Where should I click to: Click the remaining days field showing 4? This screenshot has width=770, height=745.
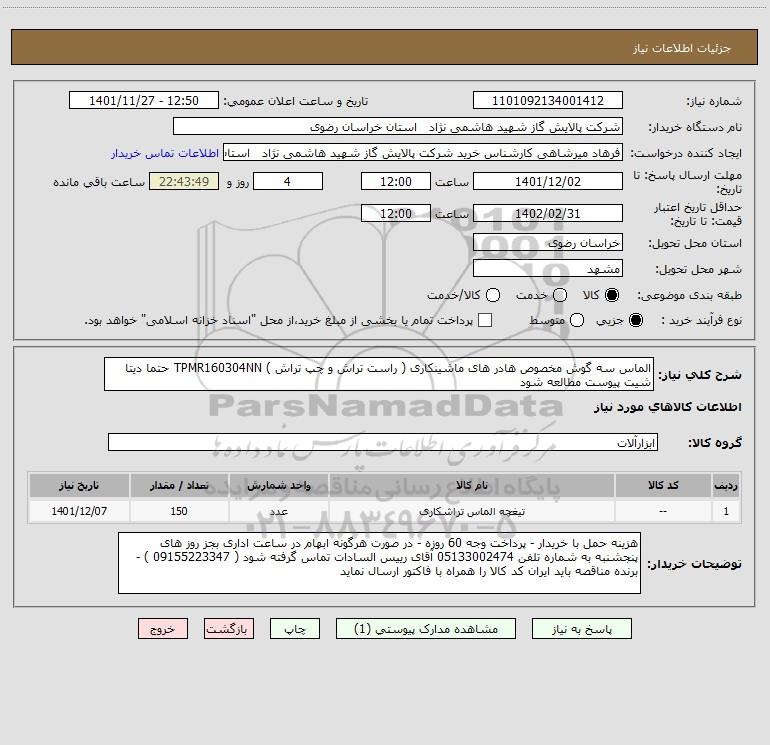(288, 181)
